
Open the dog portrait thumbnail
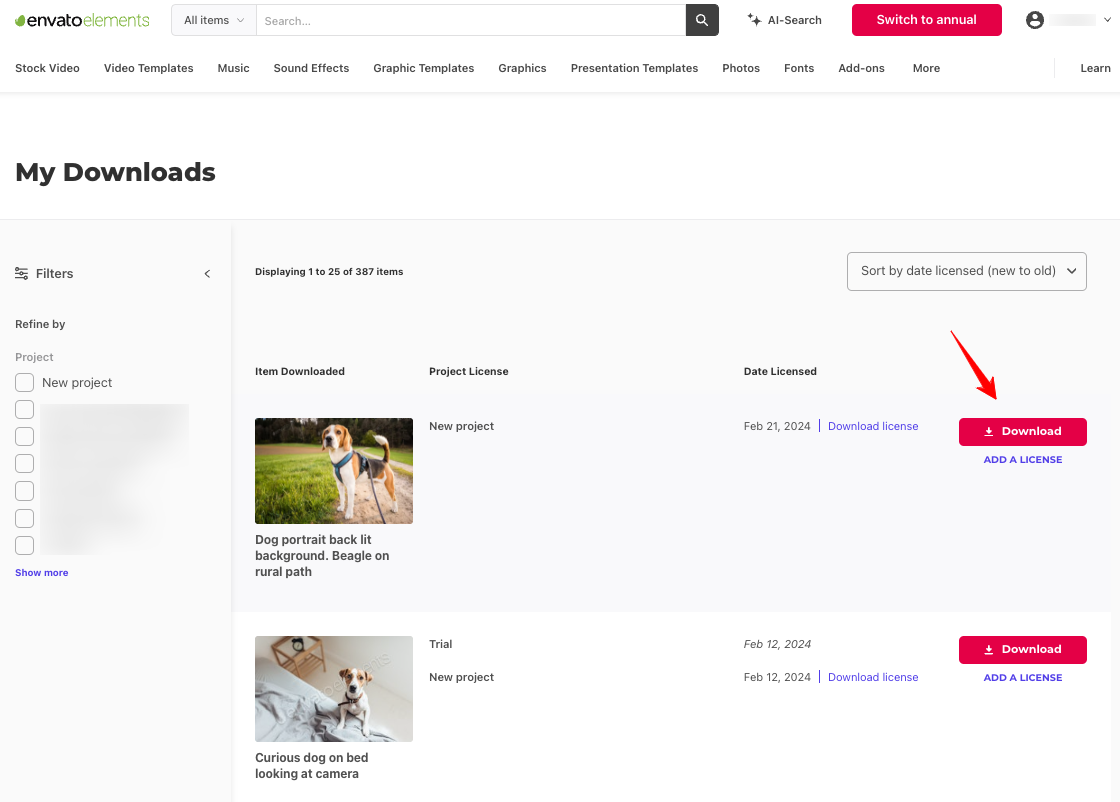tap(333, 470)
